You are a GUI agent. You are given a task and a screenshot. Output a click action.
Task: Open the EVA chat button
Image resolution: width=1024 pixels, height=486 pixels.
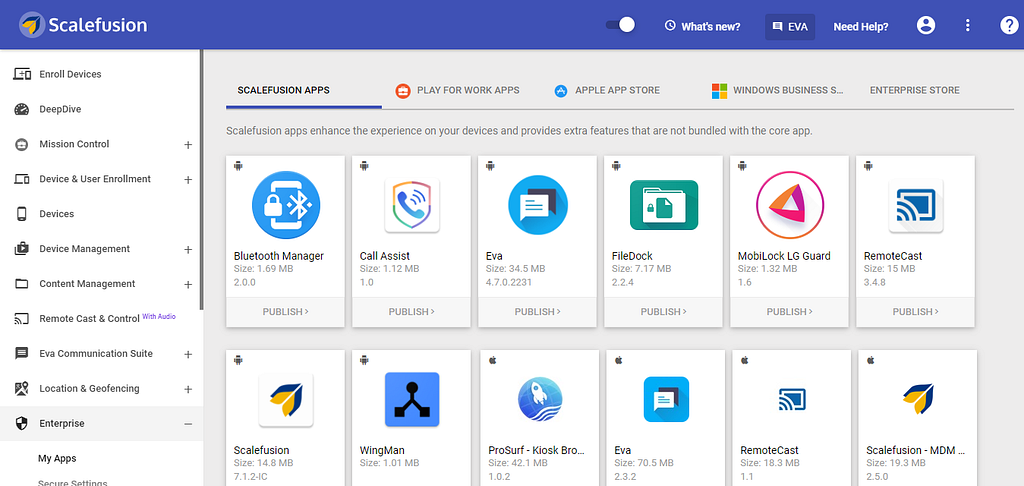pyautogui.click(x=790, y=27)
